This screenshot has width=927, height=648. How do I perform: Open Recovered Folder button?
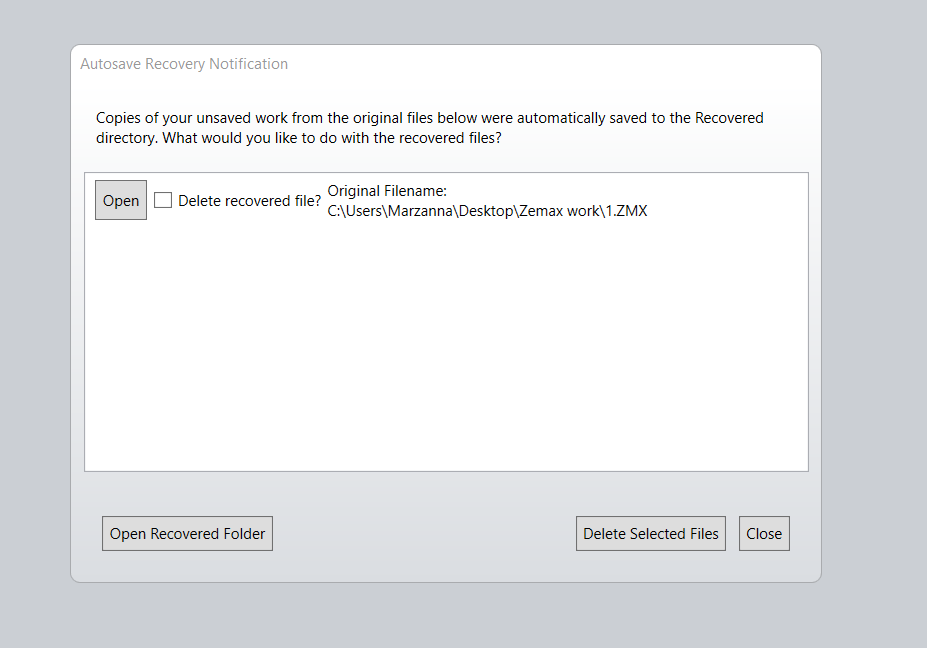187,533
